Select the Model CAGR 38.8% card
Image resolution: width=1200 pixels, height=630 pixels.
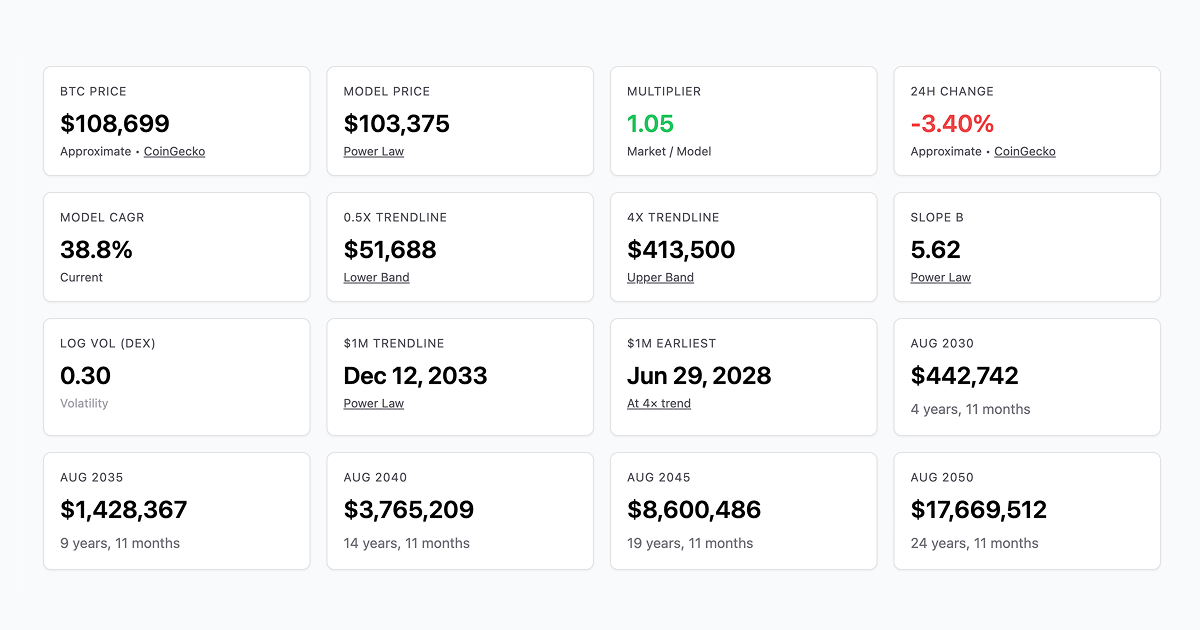[x=176, y=247]
